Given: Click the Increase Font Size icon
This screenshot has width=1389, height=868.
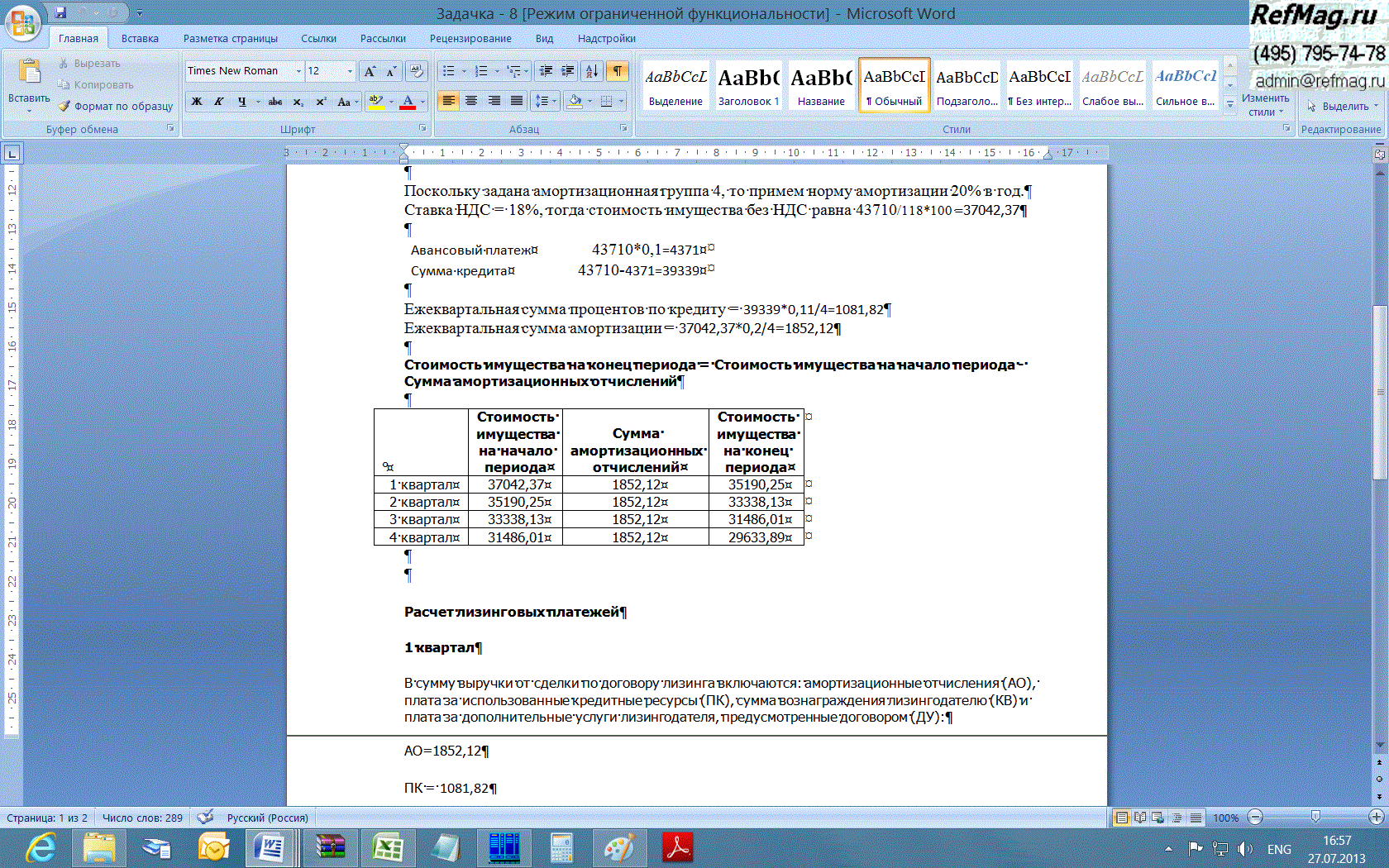Looking at the screenshot, I should pyautogui.click(x=370, y=71).
